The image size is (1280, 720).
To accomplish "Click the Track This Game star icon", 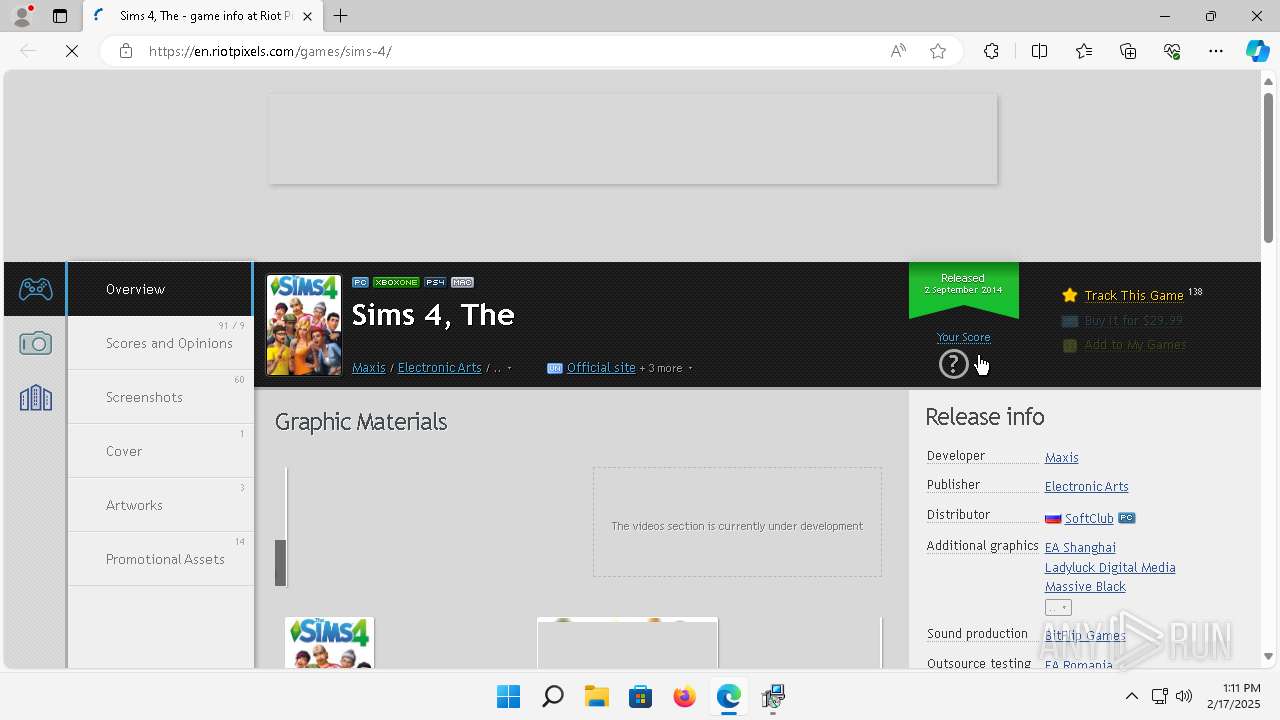I will [x=1070, y=295].
